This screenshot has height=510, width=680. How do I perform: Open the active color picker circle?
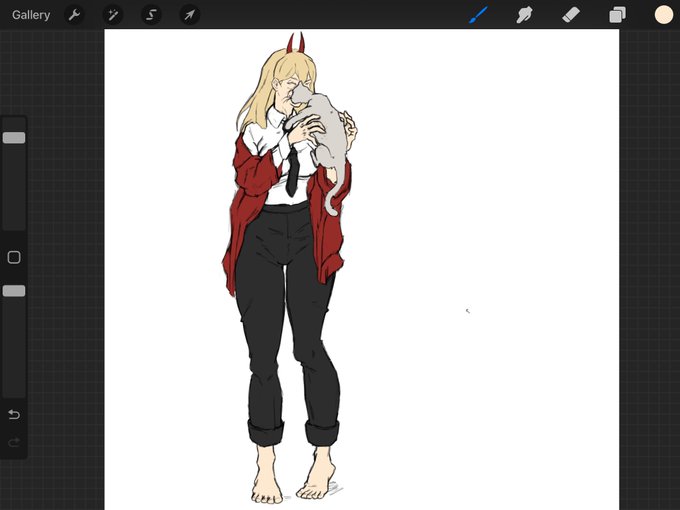click(664, 15)
